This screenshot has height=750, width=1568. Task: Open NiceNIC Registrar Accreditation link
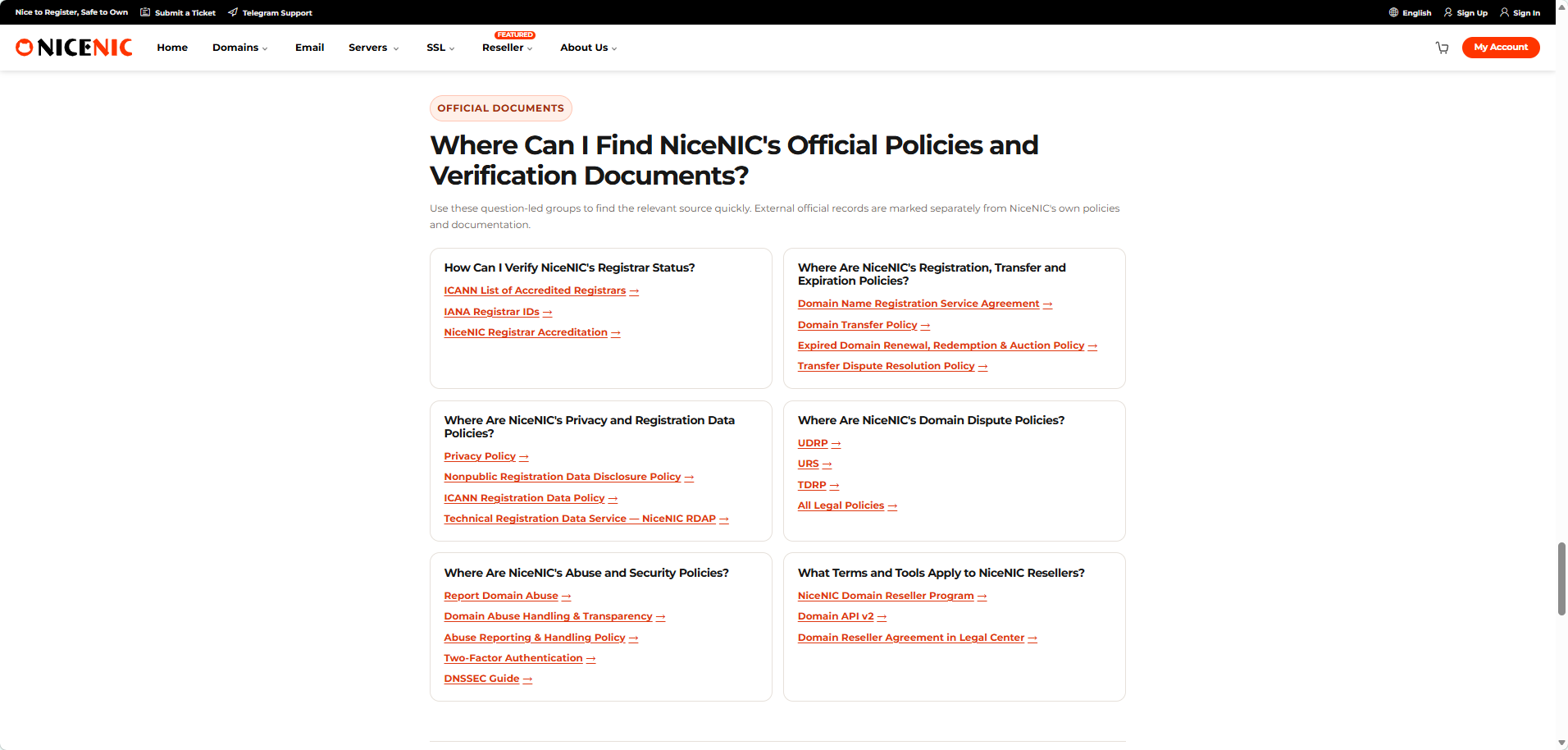pos(532,332)
